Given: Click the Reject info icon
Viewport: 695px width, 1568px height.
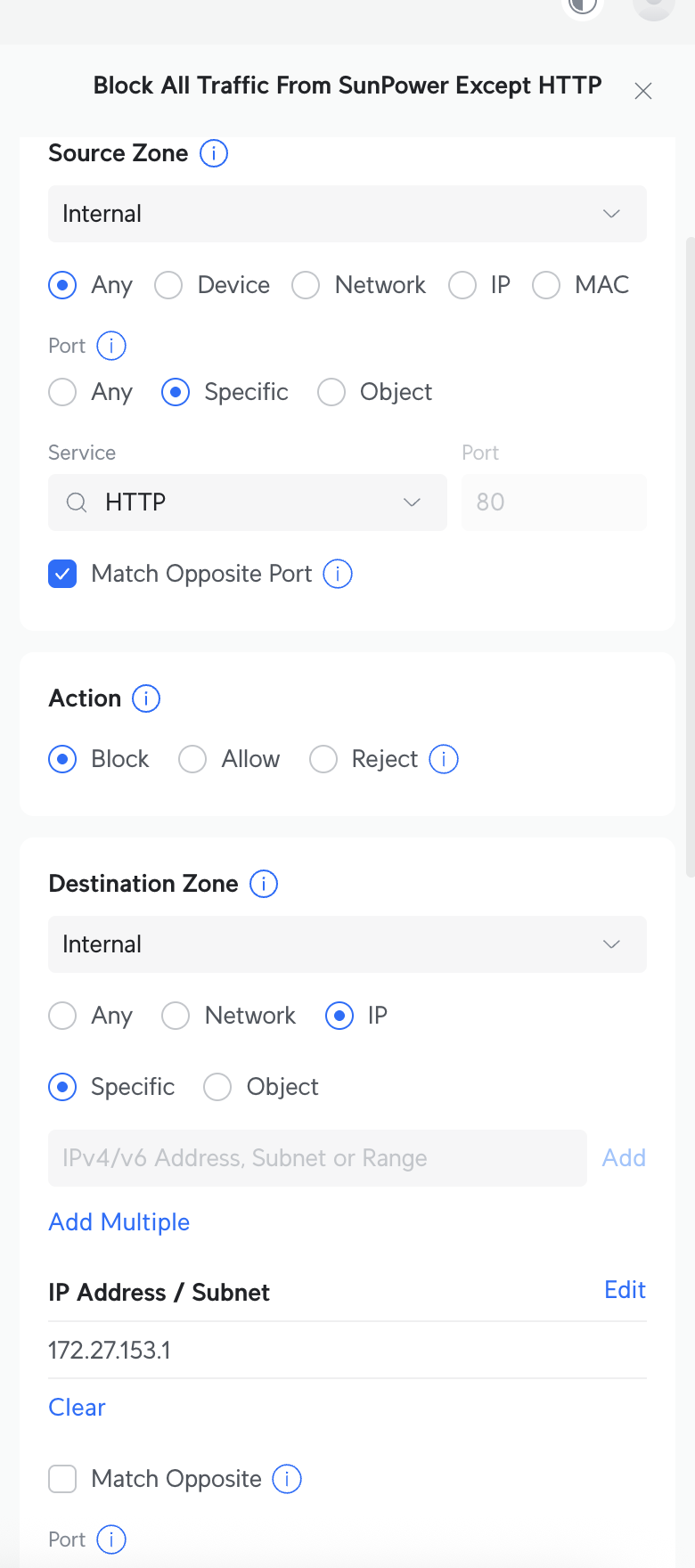Looking at the screenshot, I should pyautogui.click(x=444, y=759).
